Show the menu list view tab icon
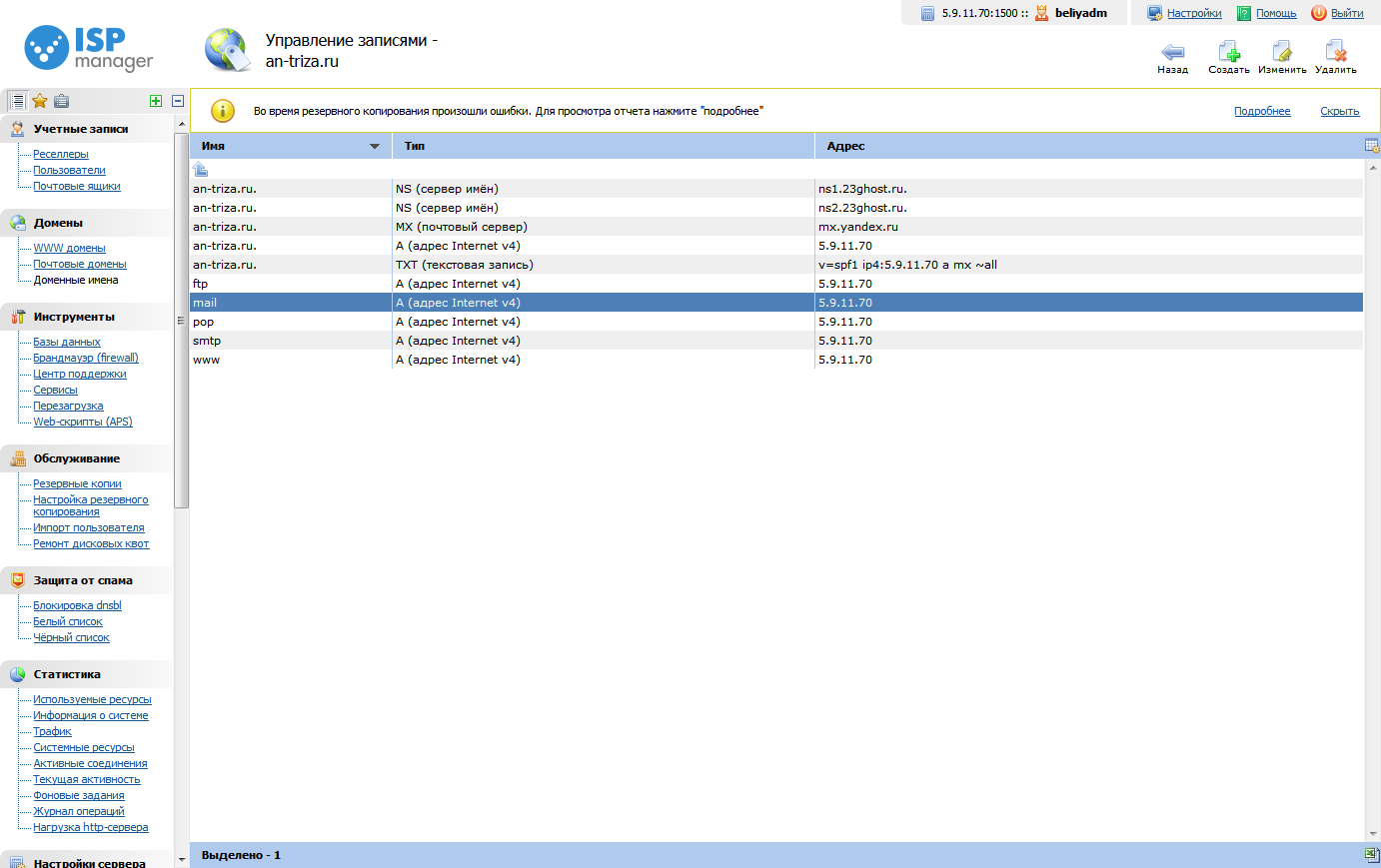This screenshot has width=1381, height=868. tap(17, 101)
